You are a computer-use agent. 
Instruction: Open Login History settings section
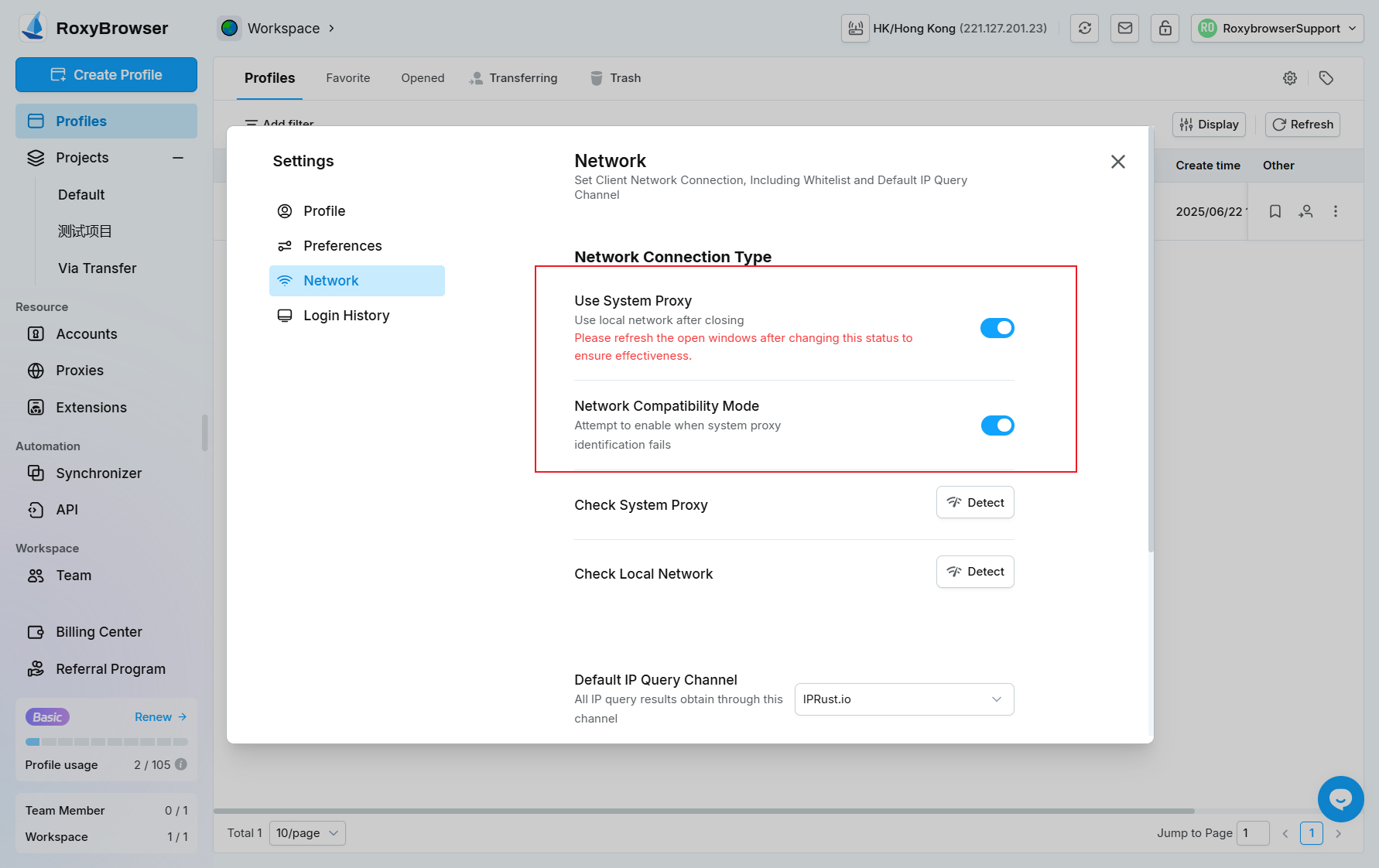(346, 316)
